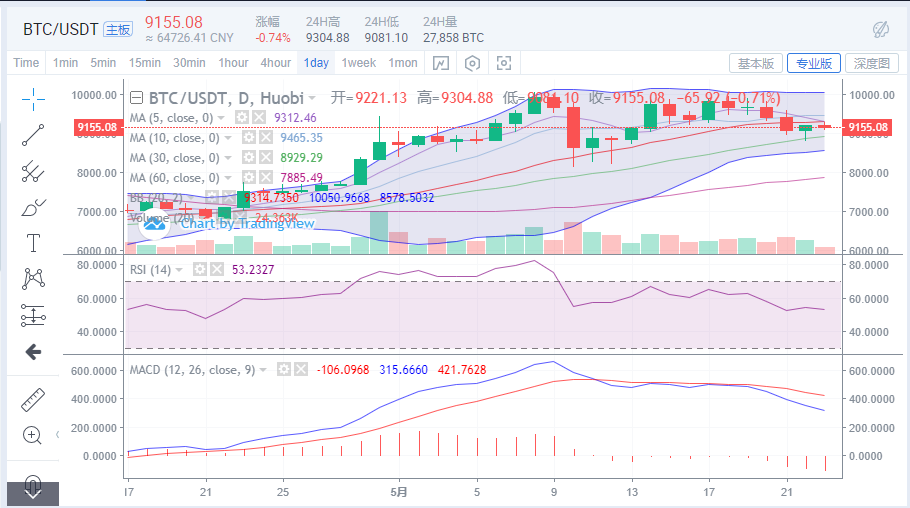The image size is (910, 508).
Task: Open settings for MA 60 indicator
Action: 248,177
